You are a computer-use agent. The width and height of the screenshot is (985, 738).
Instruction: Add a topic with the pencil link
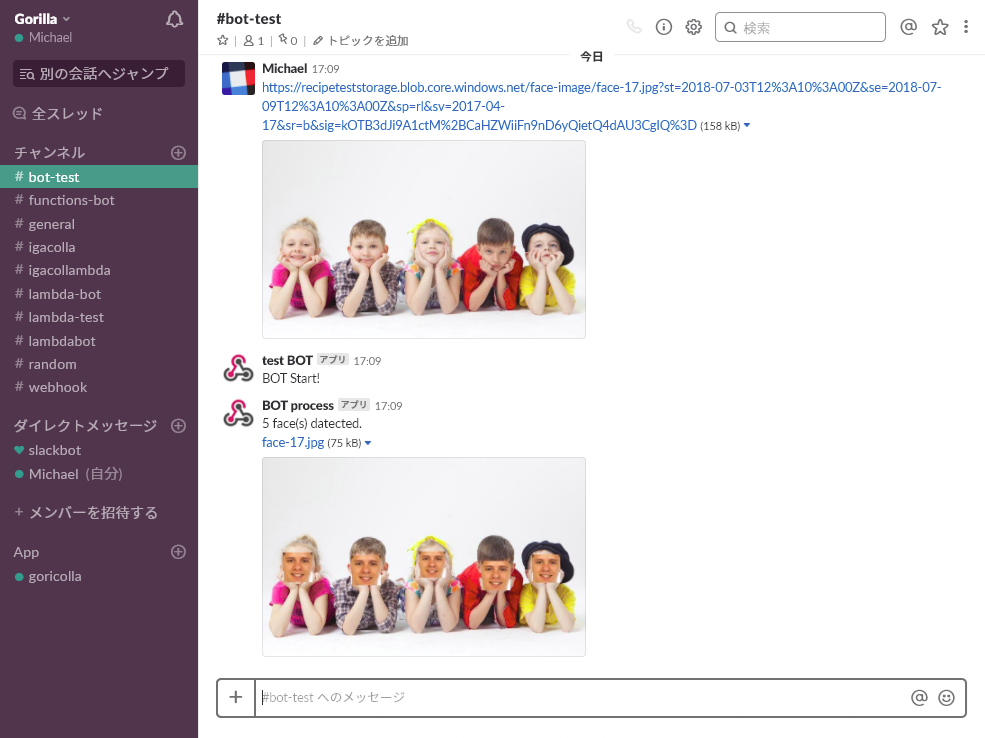361,41
